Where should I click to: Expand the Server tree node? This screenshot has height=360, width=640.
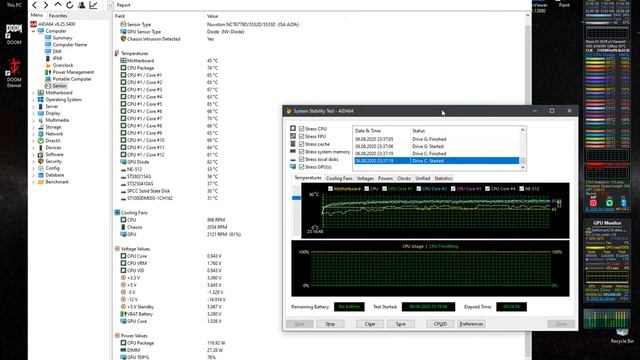click(33, 107)
